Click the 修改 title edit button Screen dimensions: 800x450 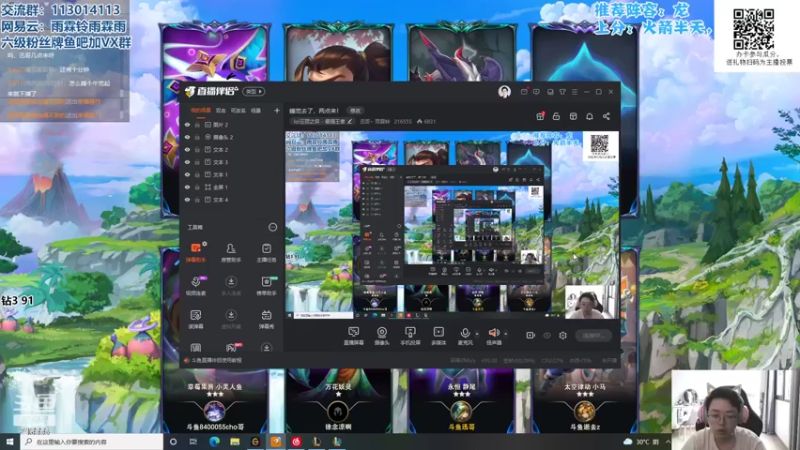pyautogui.click(x=355, y=110)
